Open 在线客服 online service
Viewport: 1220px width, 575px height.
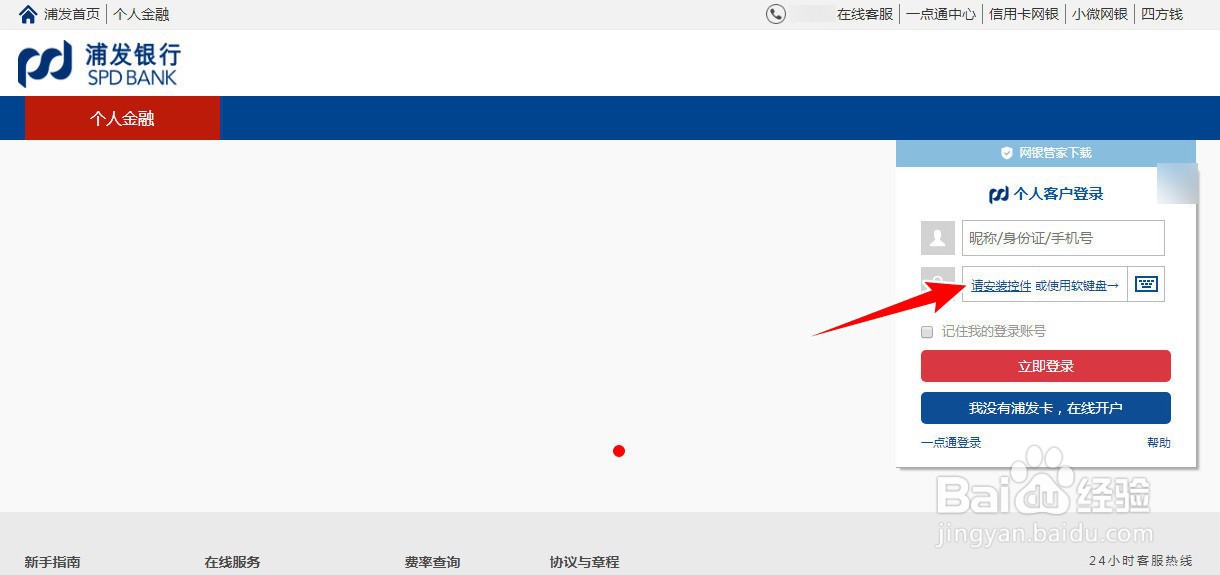[x=865, y=14]
